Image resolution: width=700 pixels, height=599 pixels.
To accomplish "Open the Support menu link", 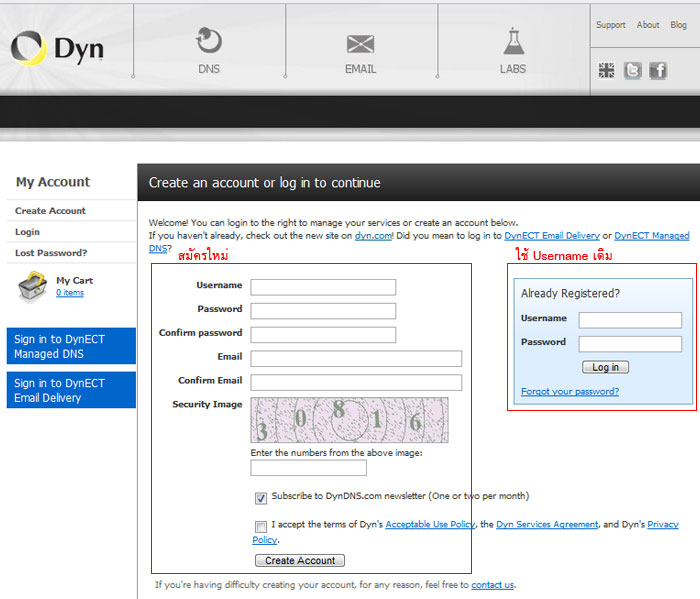I will pos(610,25).
